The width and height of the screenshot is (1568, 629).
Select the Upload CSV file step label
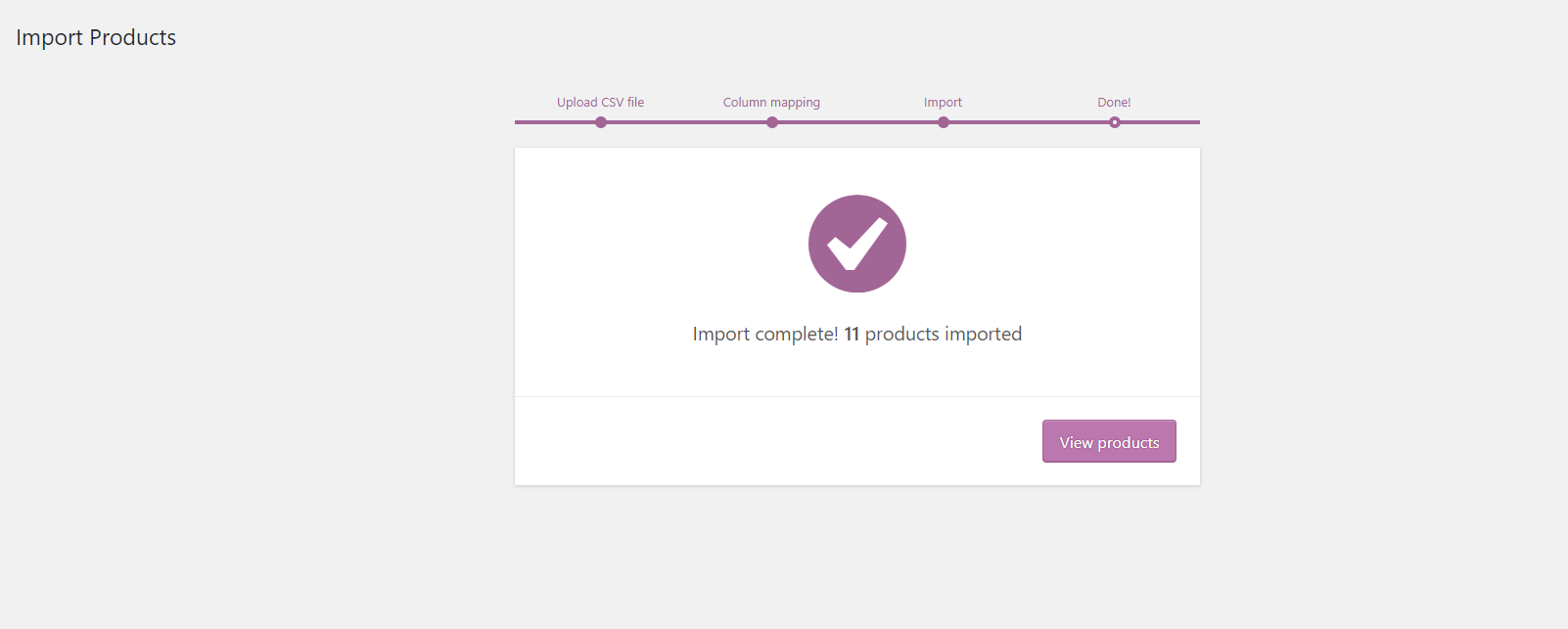pyautogui.click(x=600, y=102)
